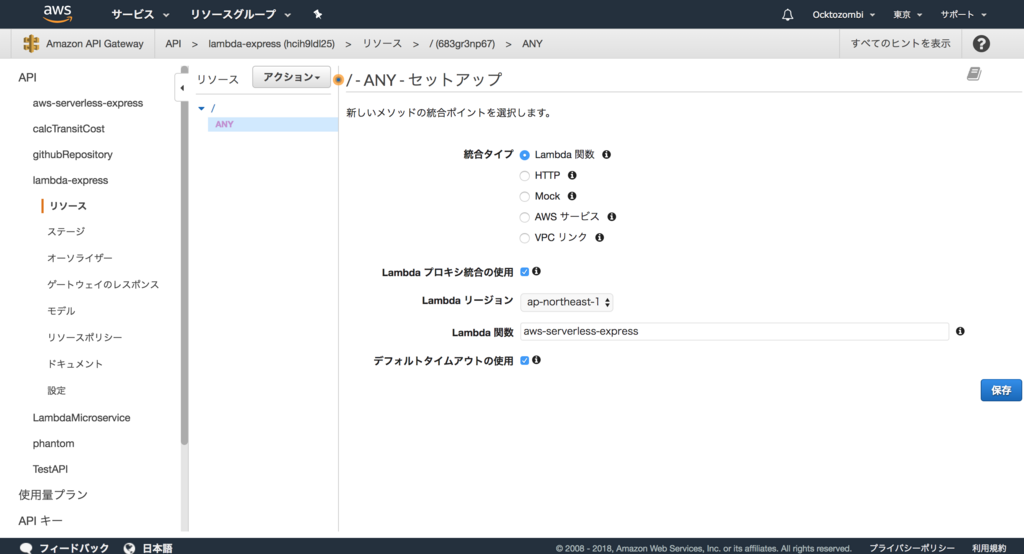Viewport: 1024px width, 554px height.
Task: Open calcTransitCost API link
Action: (x=69, y=129)
